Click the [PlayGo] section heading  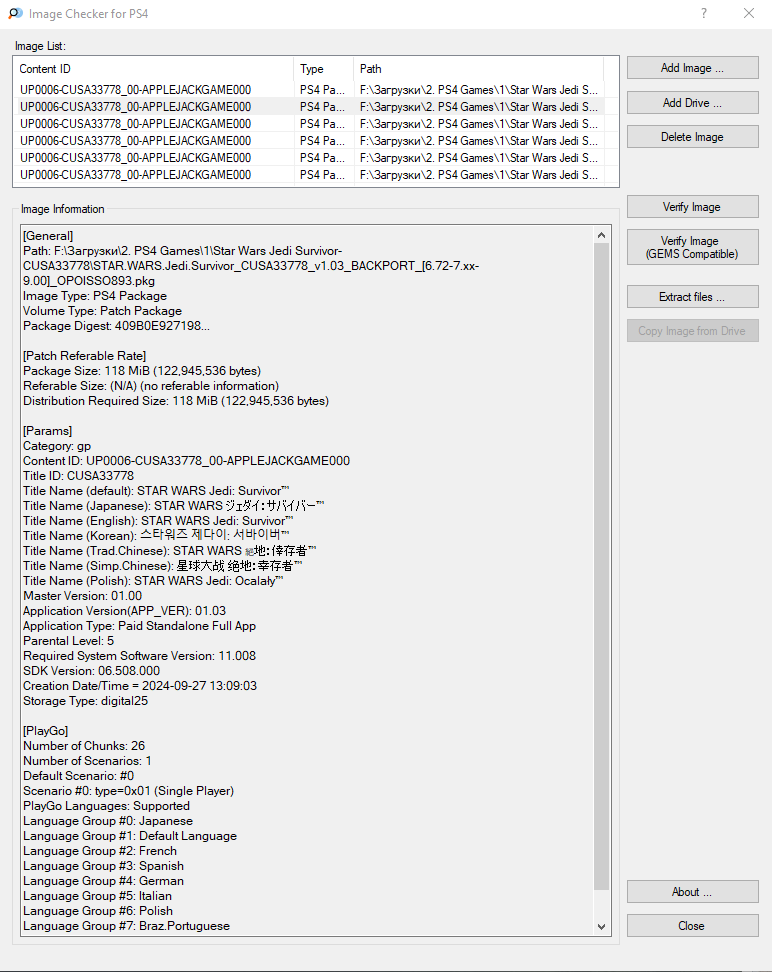(x=46, y=731)
